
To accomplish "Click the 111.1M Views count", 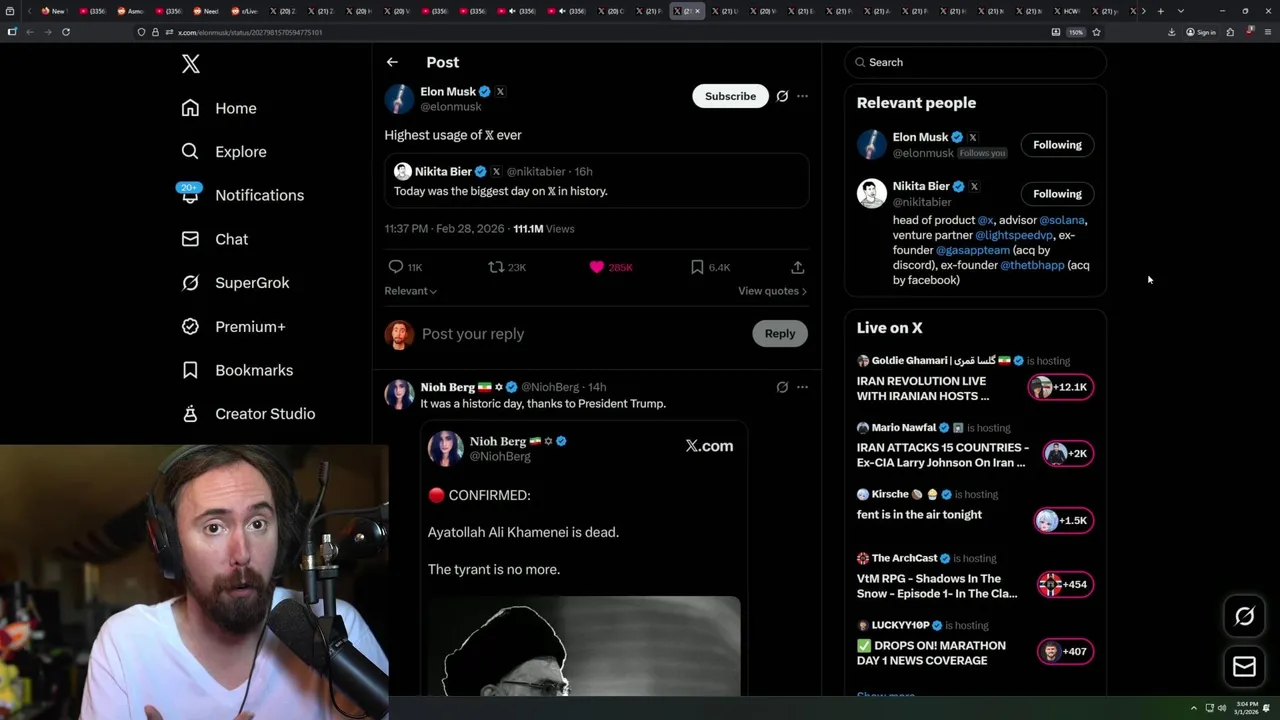I will 544,229.
